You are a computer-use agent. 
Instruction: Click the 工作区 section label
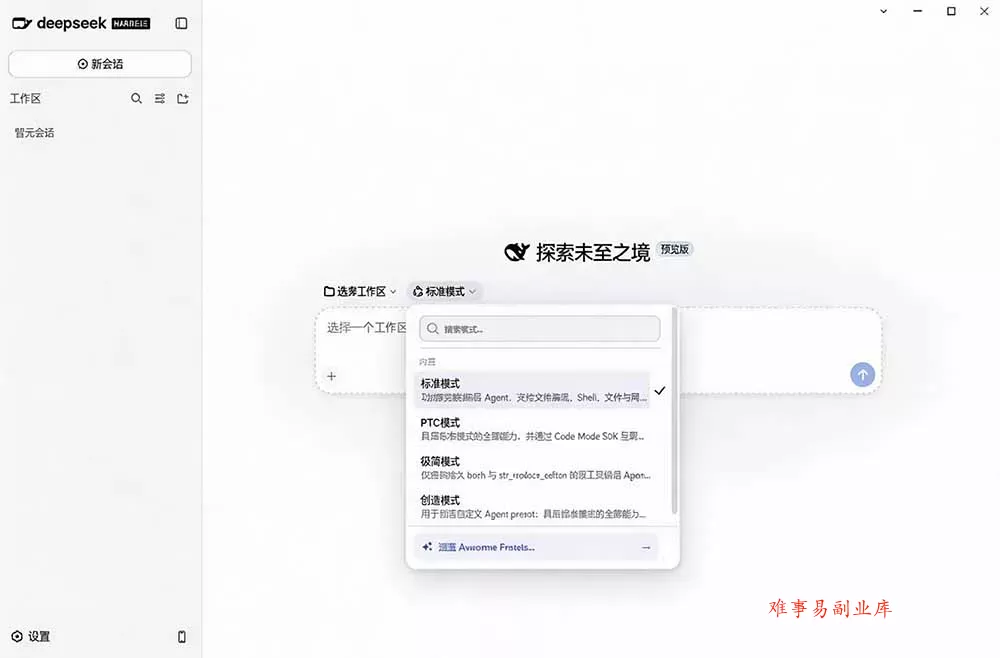[26, 98]
